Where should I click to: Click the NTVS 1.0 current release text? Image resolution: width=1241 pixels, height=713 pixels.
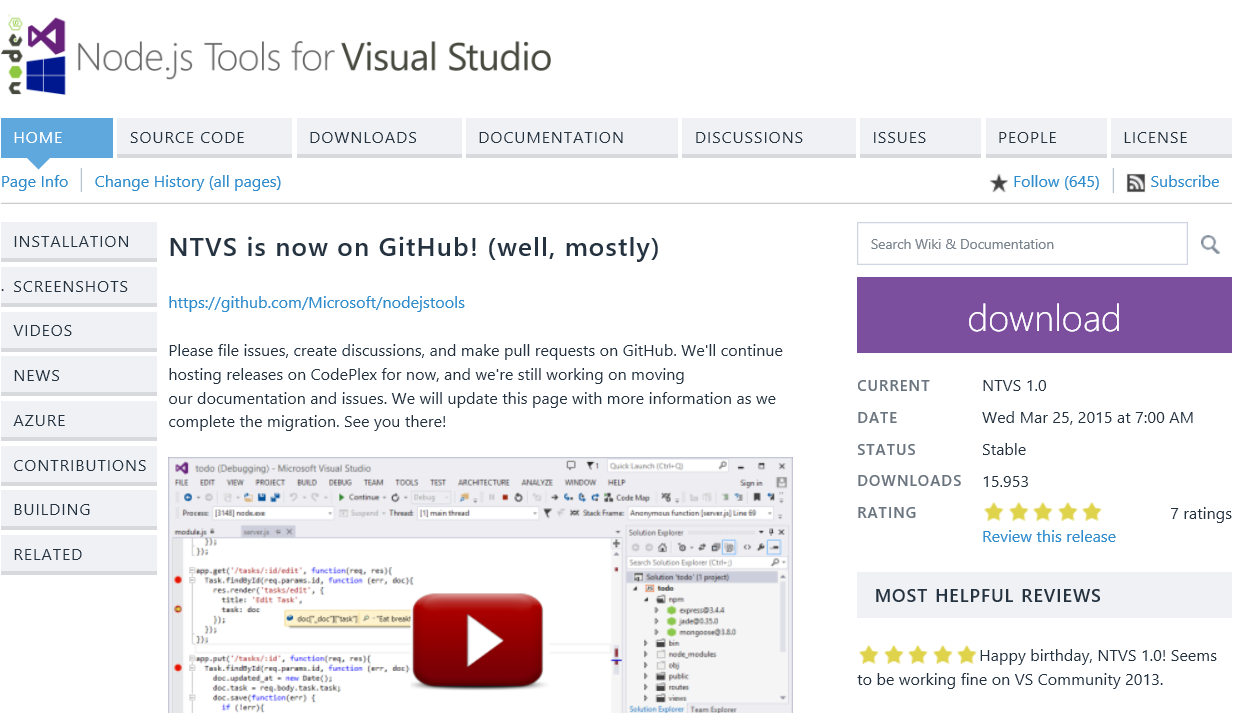tap(1014, 386)
